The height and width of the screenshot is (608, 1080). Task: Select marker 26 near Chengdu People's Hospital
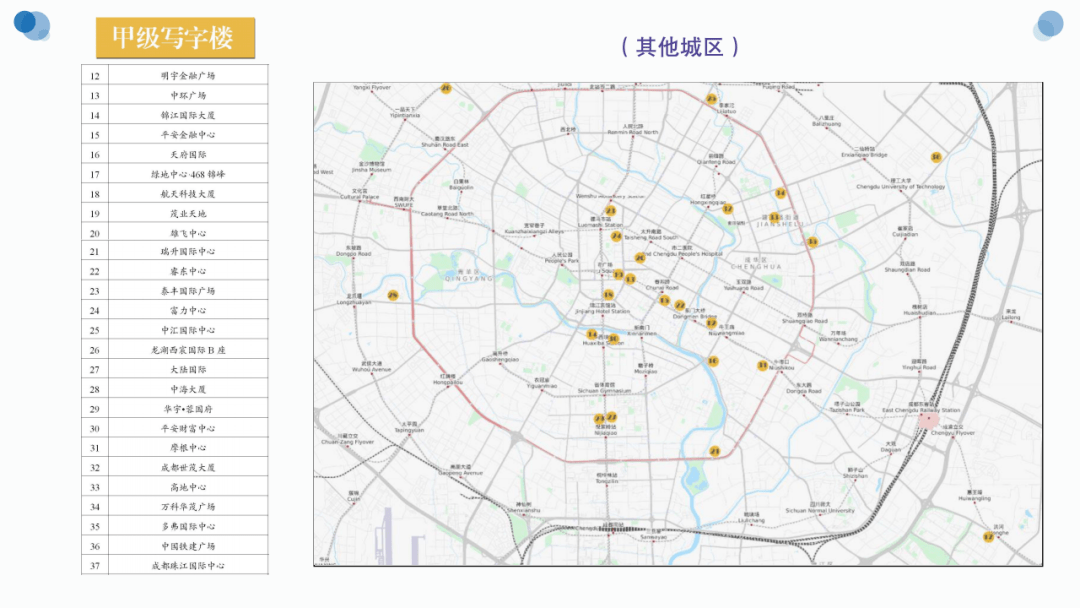coord(639,257)
